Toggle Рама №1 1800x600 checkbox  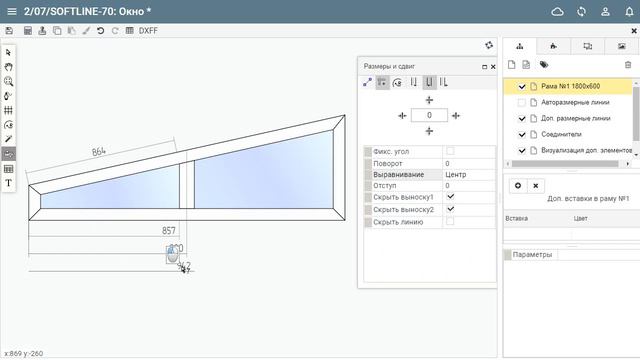click(x=522, y=87)
